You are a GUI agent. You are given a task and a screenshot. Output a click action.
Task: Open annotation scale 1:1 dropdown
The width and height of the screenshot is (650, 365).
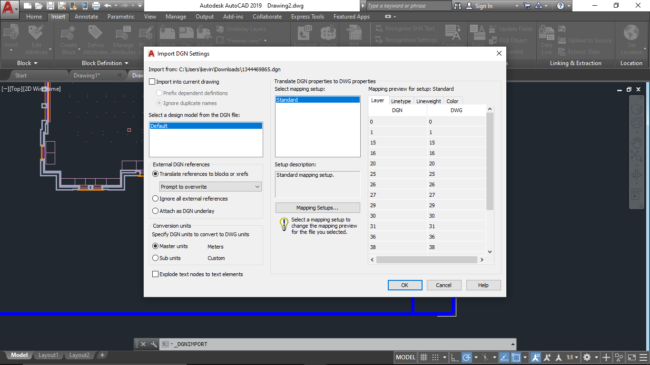pos(572,357)
